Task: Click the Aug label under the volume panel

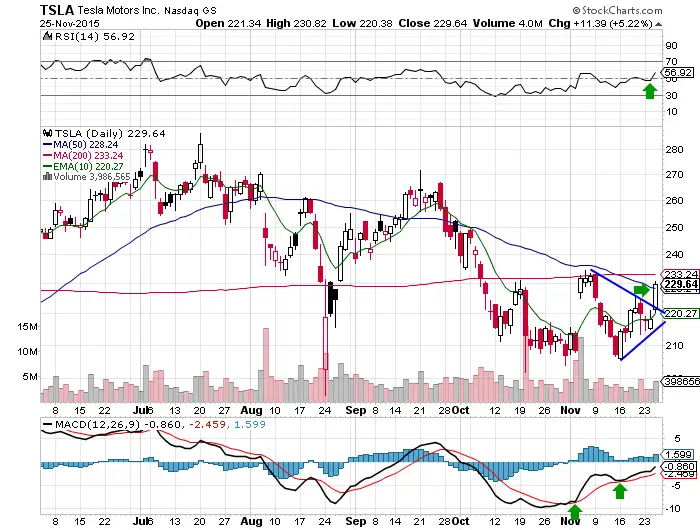Action: (x=251, y=410)
